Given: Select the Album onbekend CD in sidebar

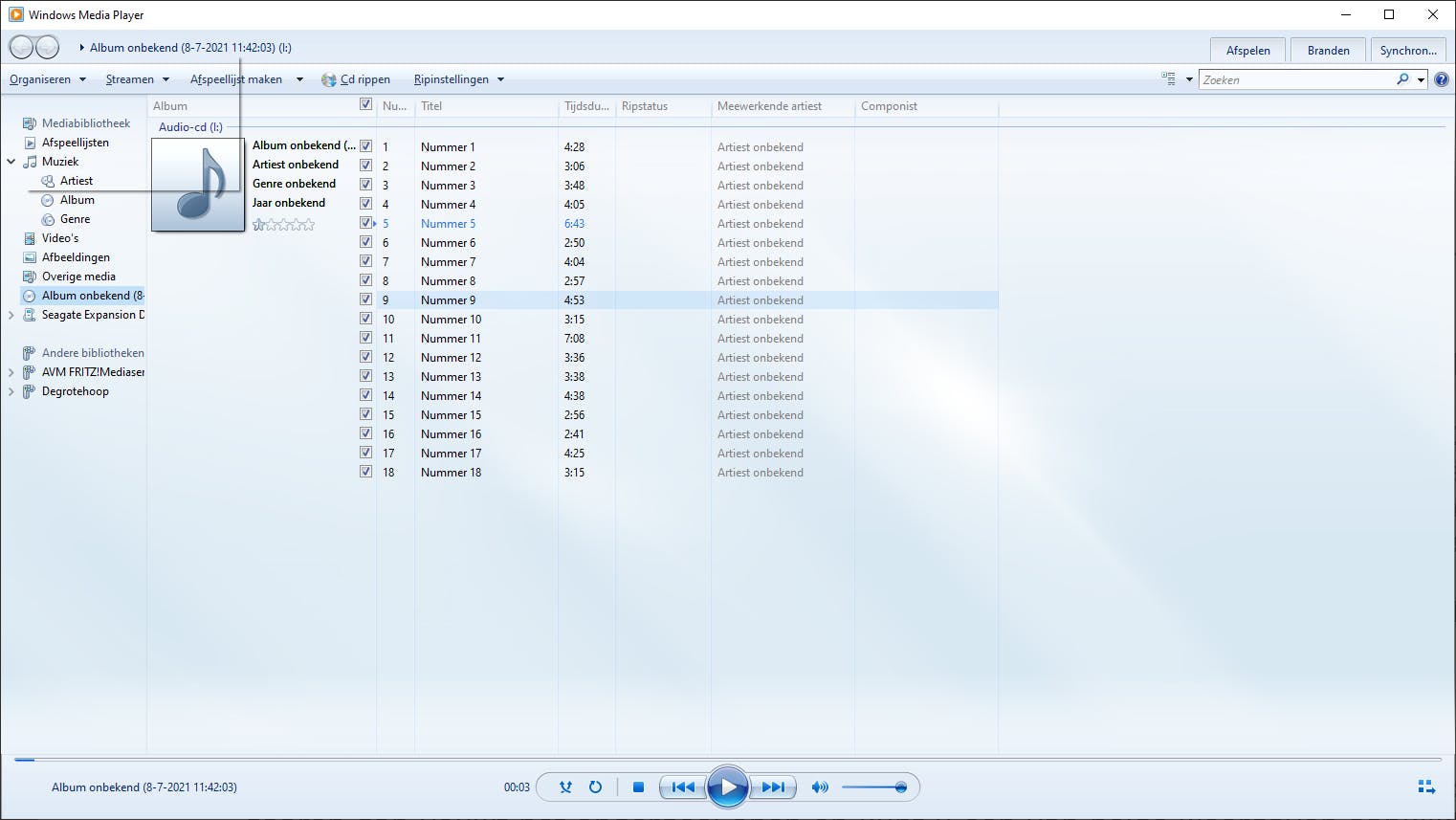Looking at the screenshot, I should click(x=83, y=296).
